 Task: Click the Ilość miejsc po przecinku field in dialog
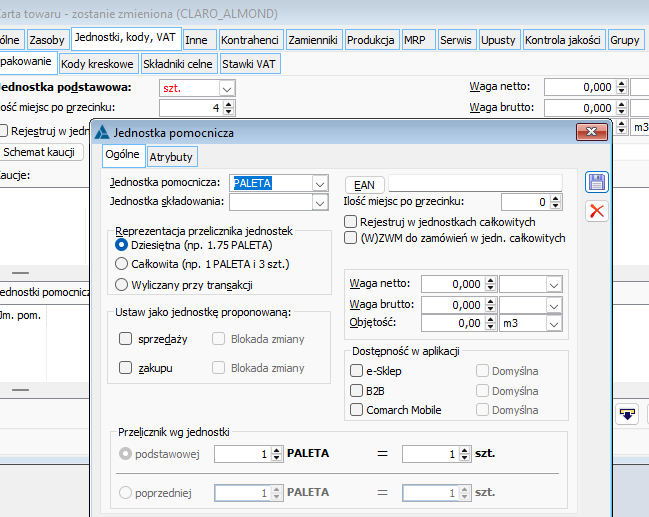[x=526, y=202]
